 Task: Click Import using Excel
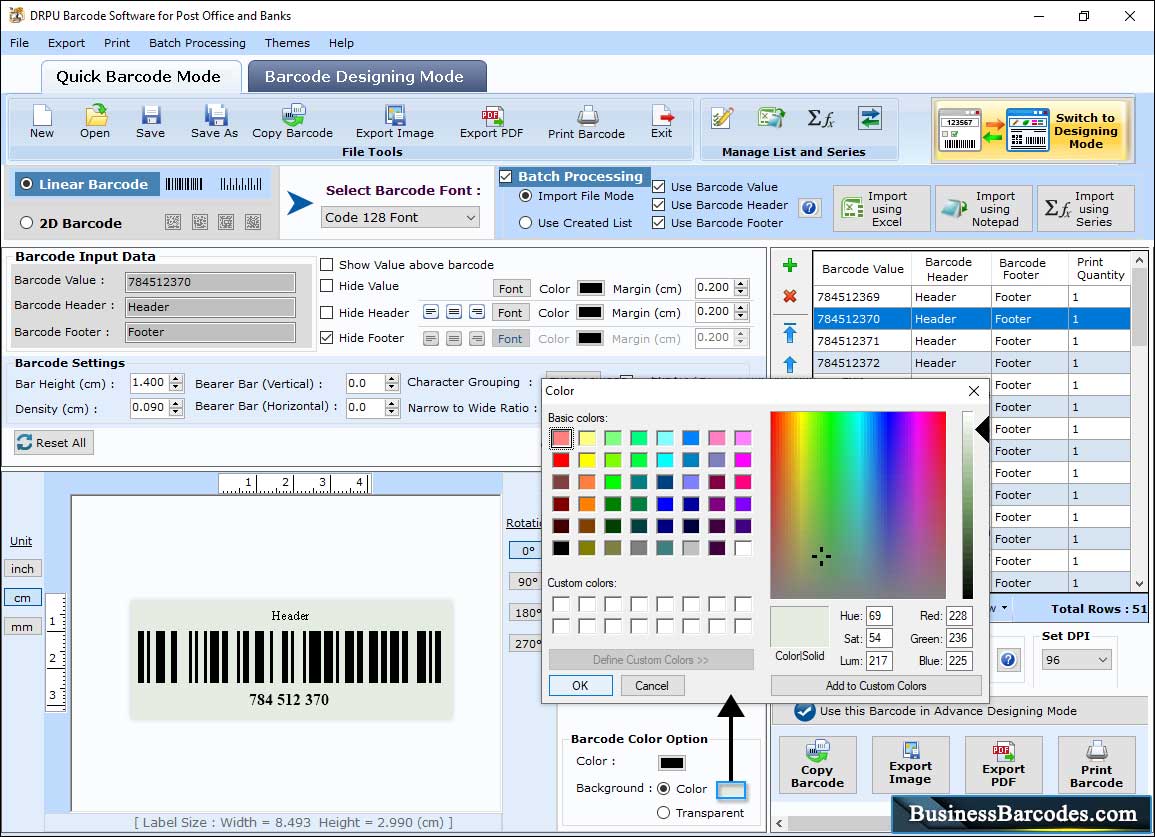882,209
